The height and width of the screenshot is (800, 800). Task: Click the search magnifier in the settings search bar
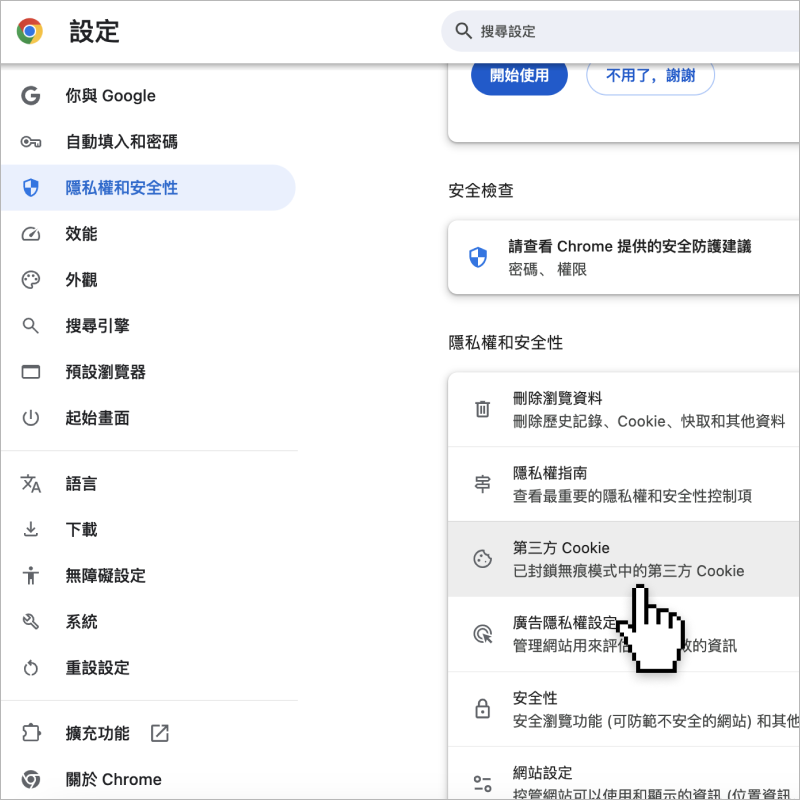[x=463, y=31]
